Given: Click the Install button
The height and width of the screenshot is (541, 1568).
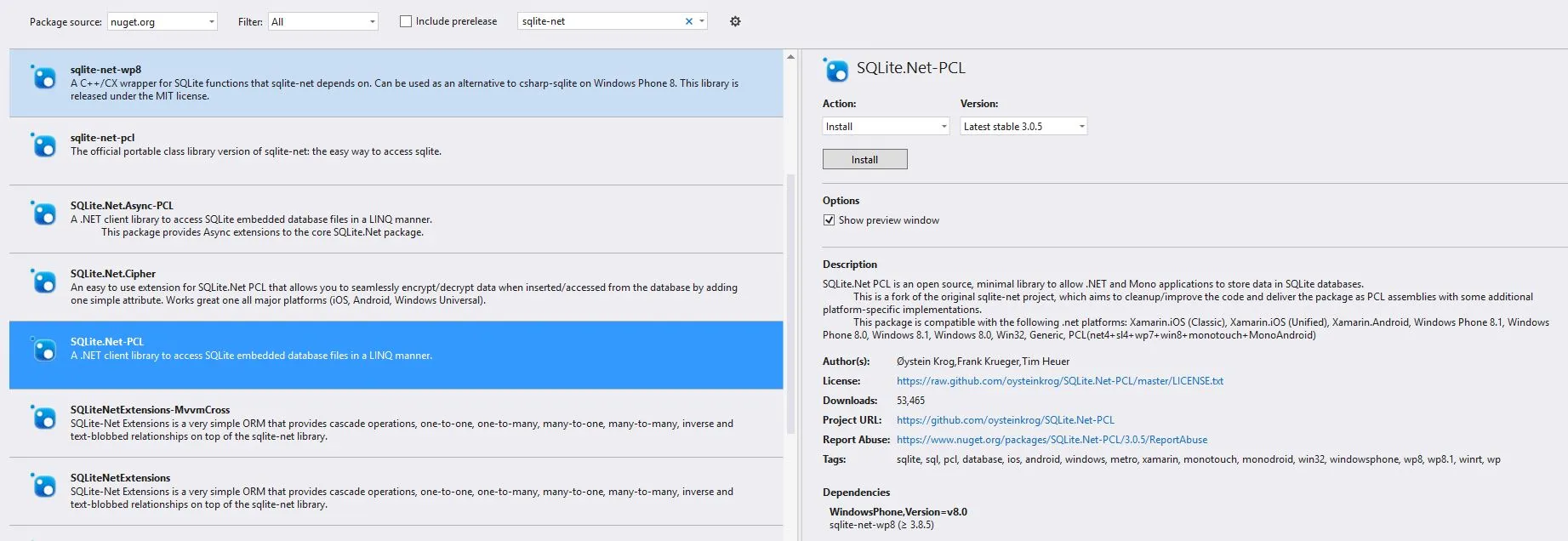Looking at the screenshot, I should 865,159.
